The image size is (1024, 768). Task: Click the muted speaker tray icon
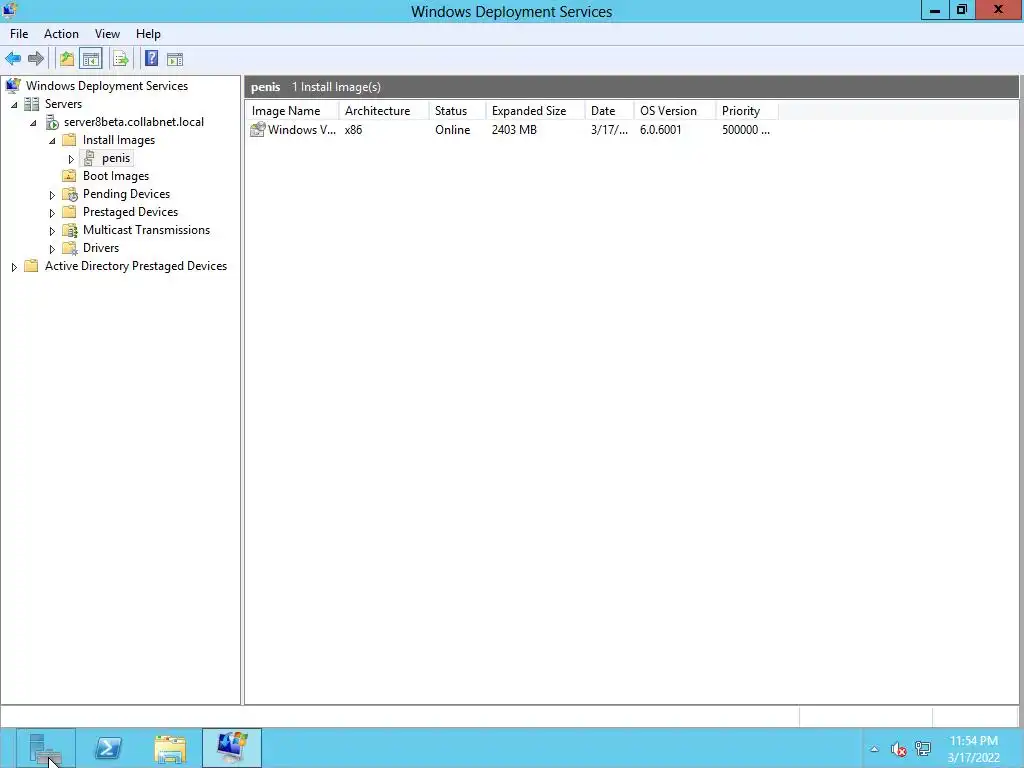pos(899,749)
